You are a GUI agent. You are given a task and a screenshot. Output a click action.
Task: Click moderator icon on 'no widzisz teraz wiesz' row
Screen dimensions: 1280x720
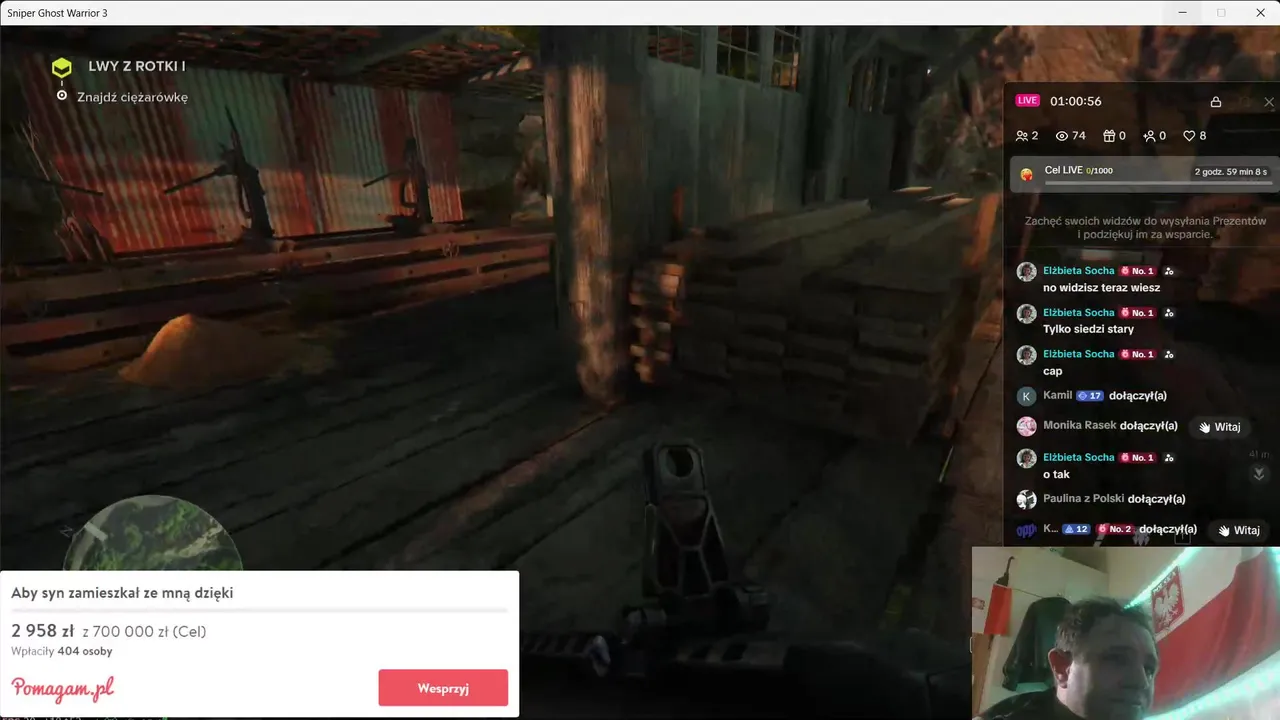click(1169, 271)
